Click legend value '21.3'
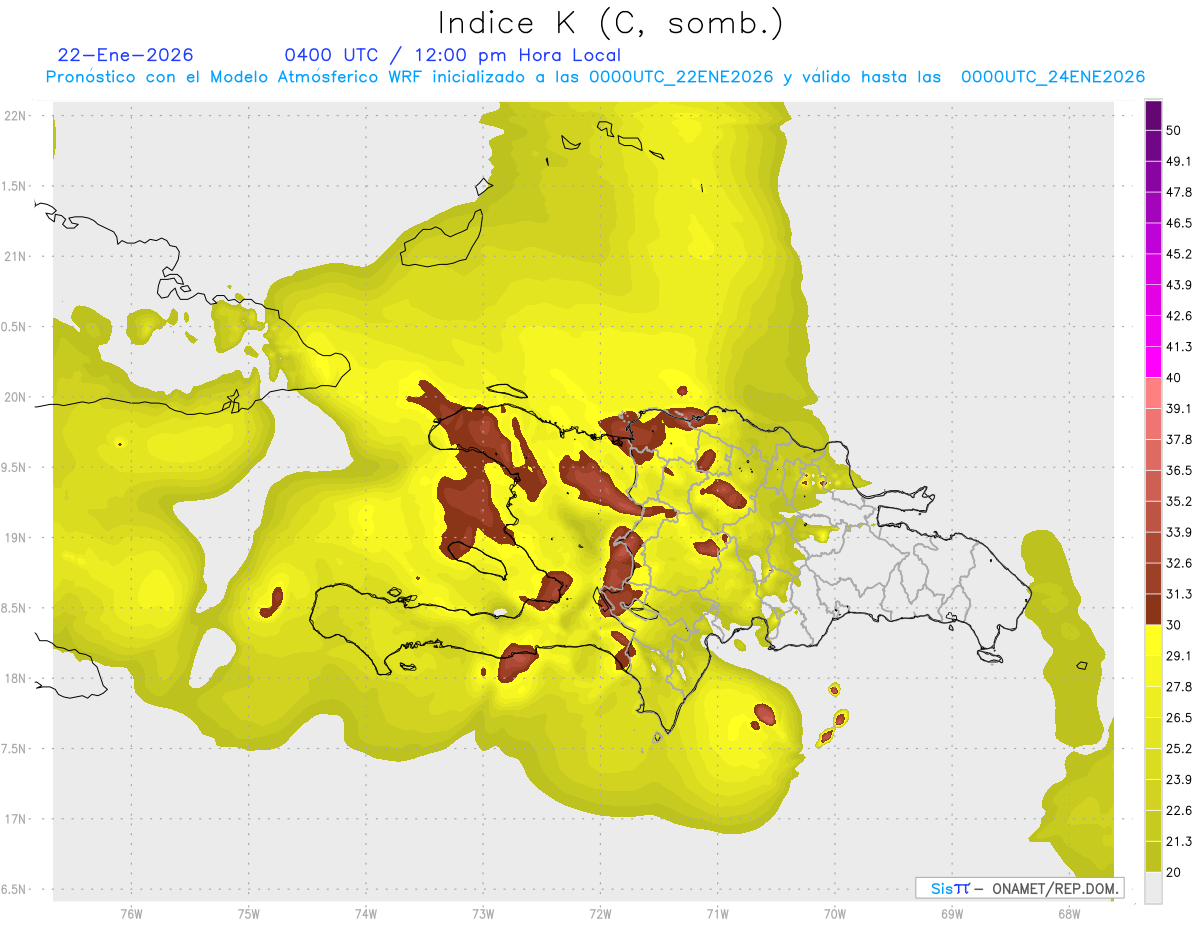The width and height of the screenshot is (1200, 927). 1179,842
